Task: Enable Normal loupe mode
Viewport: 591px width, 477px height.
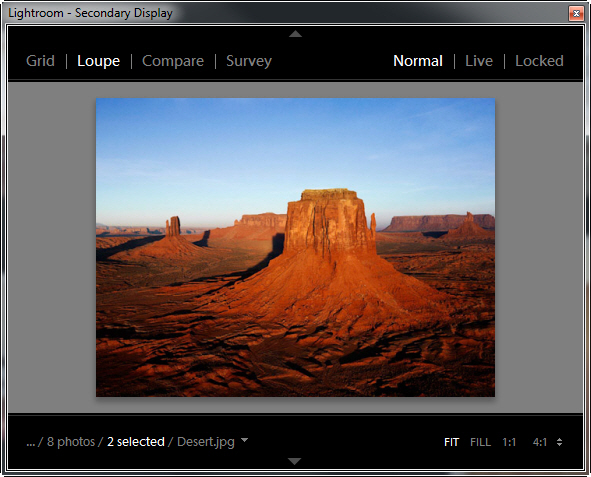Action: pos(418,61)
